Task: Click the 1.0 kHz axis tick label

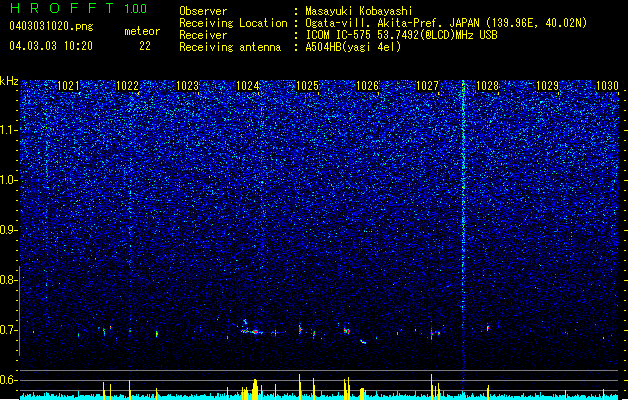Action: point(9,180)
